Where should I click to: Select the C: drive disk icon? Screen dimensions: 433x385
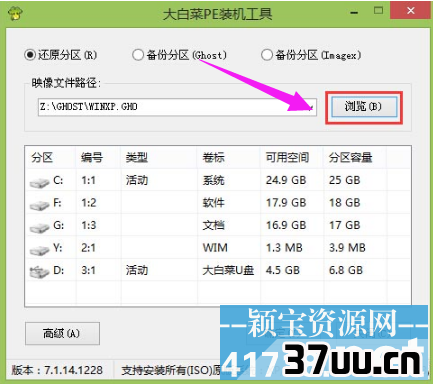pyautogui.click(x=39, y=183)
